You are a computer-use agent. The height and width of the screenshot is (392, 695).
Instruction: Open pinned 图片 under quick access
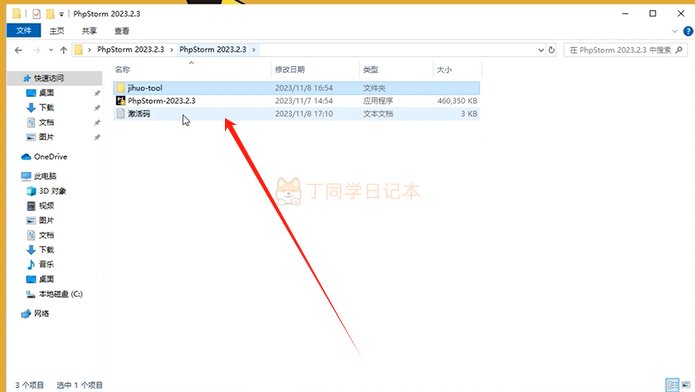(x=46, y=137)
